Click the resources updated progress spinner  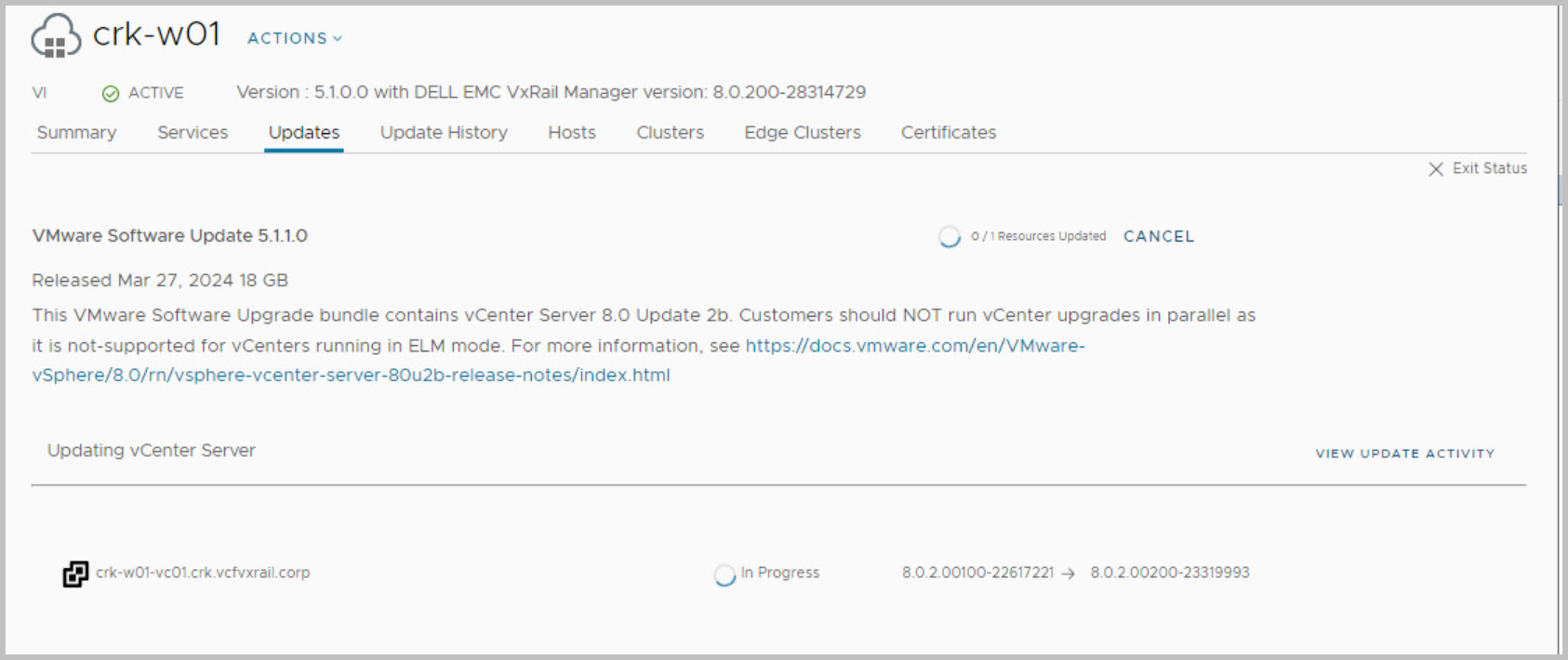949,237
